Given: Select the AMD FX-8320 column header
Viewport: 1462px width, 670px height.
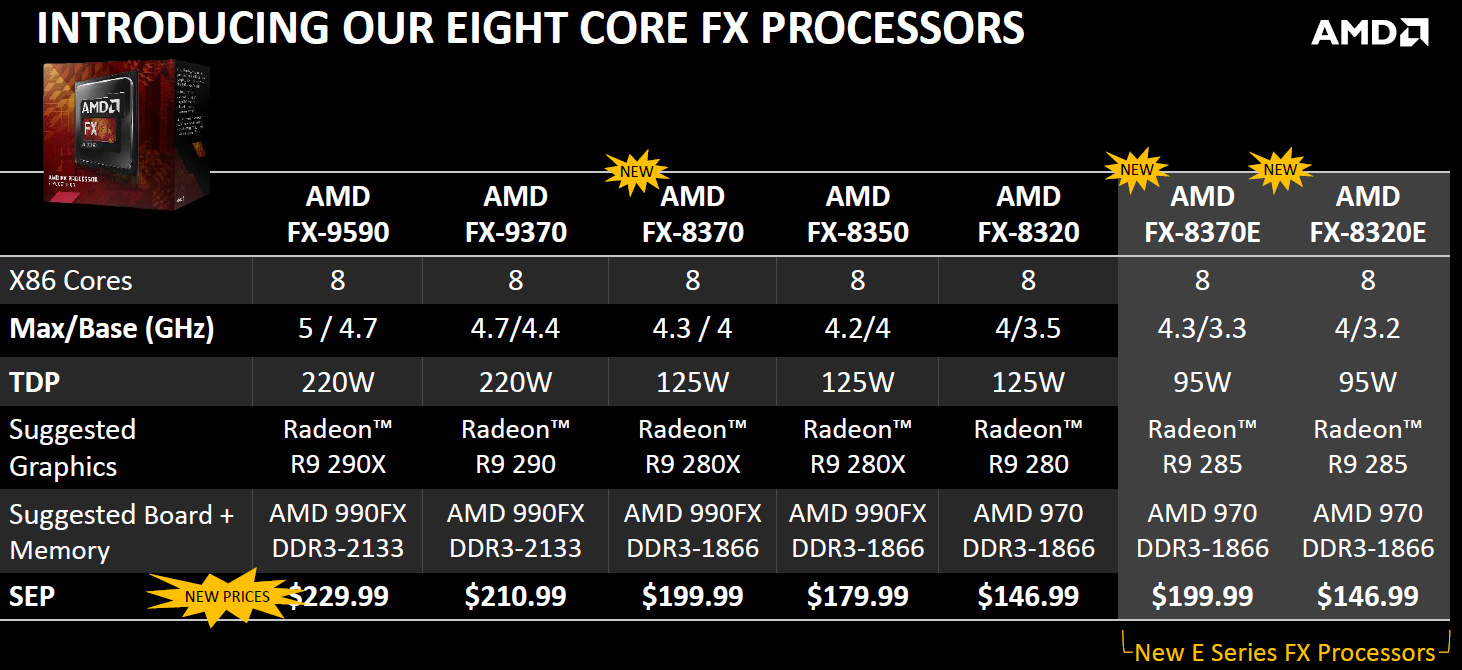Looking at the screenshot, I should 1028,214.
